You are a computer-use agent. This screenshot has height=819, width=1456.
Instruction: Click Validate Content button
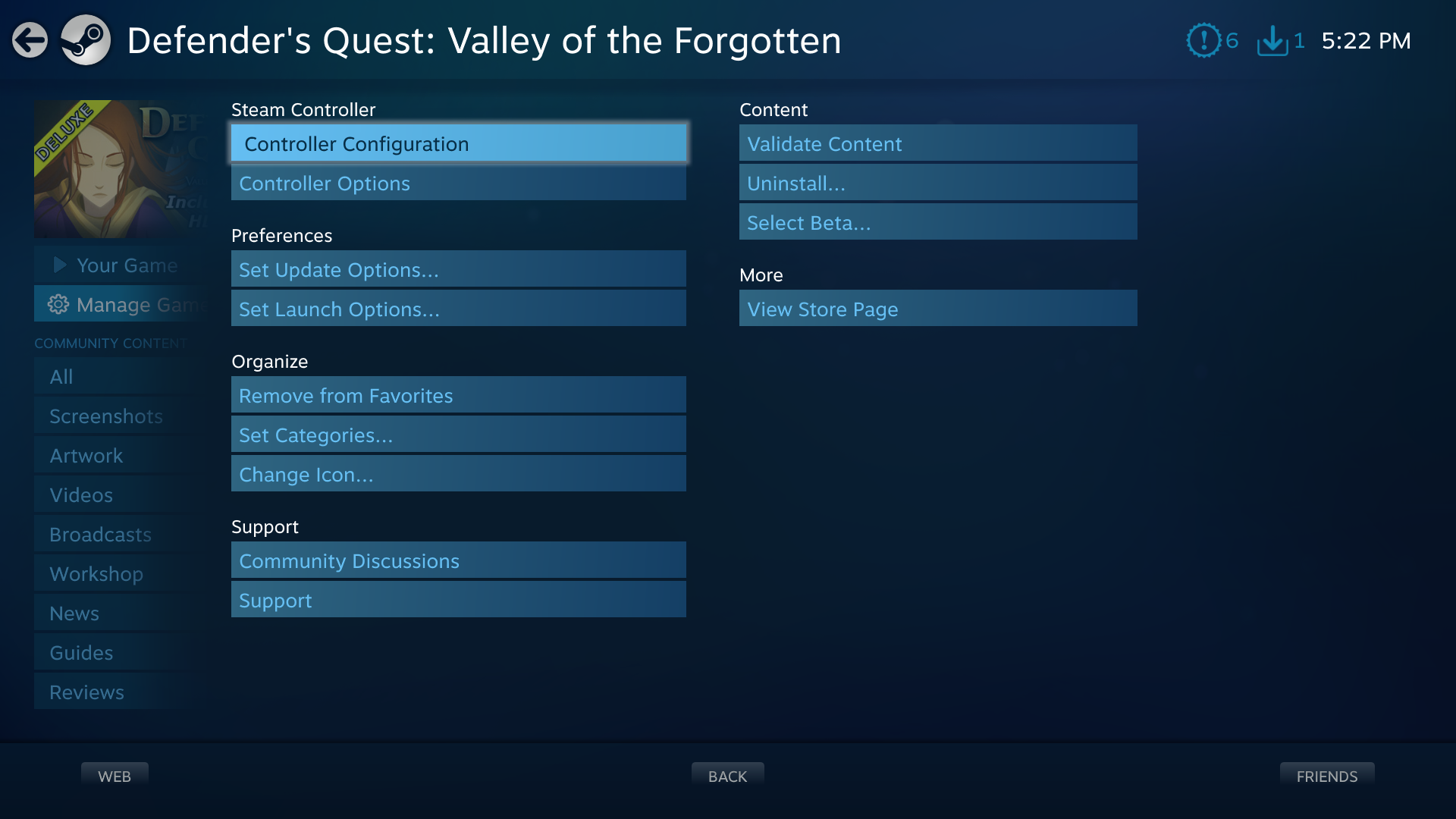(938, 143)
